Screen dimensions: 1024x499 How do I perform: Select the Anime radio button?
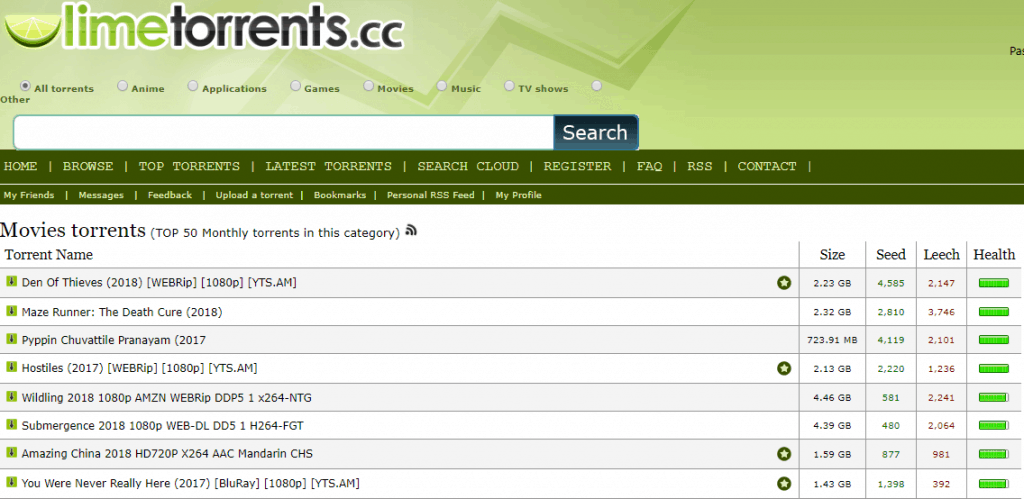tap(122, 86)
